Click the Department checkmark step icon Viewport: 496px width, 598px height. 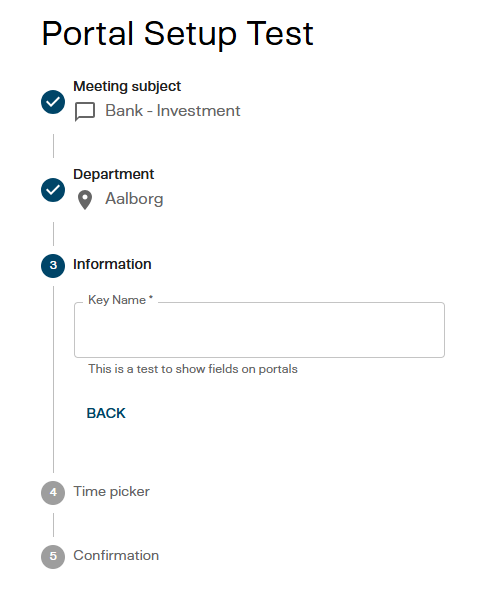click(x=53, y=190)
